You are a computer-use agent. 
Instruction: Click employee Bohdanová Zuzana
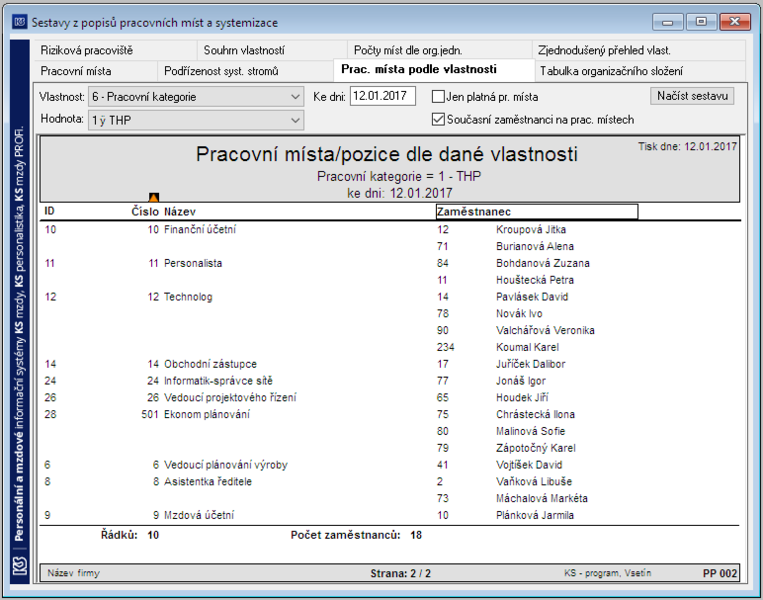(543, 263)
